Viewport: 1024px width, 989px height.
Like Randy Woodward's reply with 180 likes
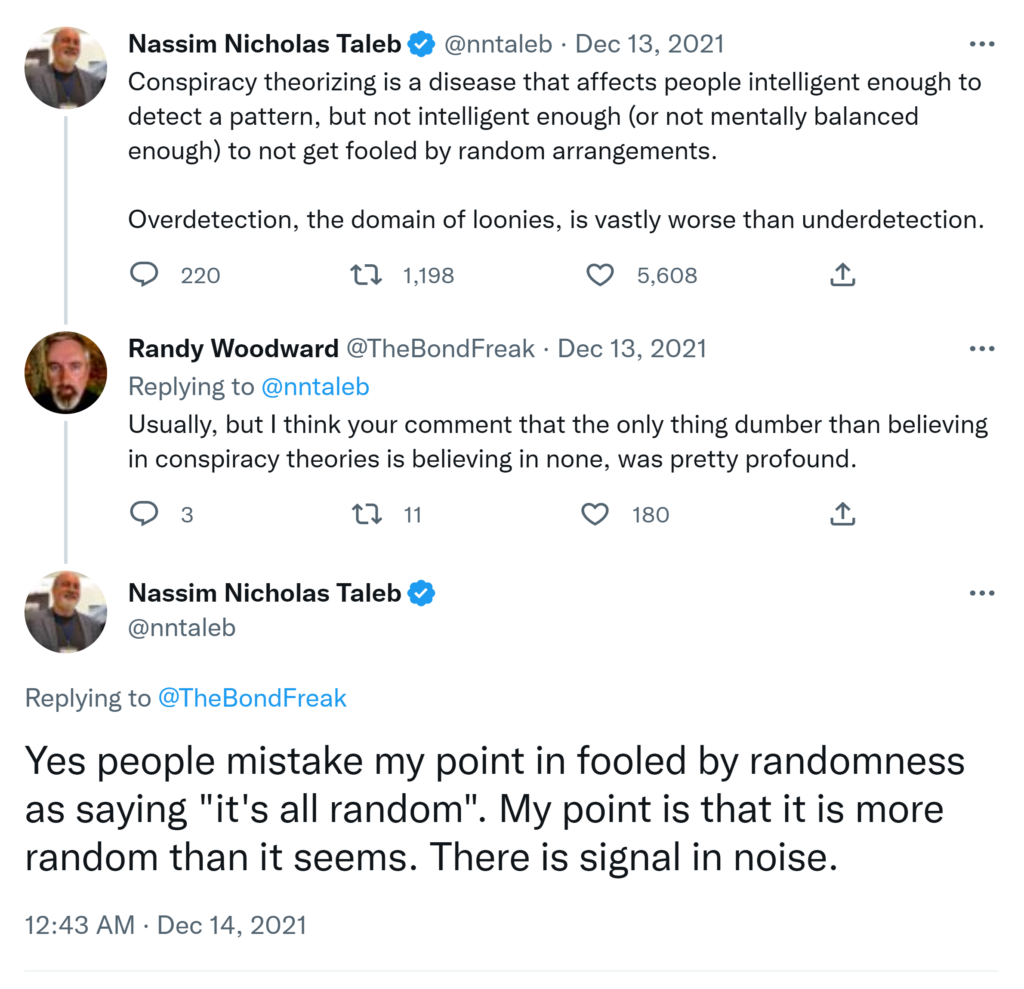click(595, 514)
